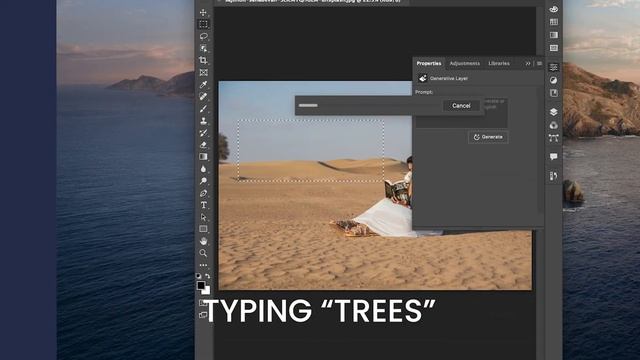Select the Lasso tool
Screen dimensions: 640x360
tap(203, 36)
